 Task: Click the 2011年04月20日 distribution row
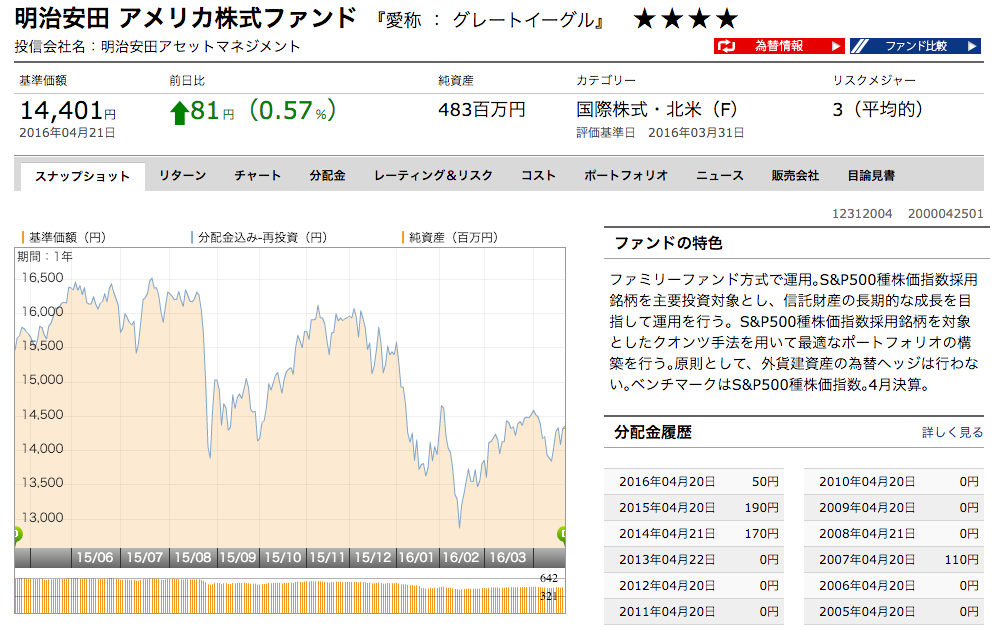694,612
